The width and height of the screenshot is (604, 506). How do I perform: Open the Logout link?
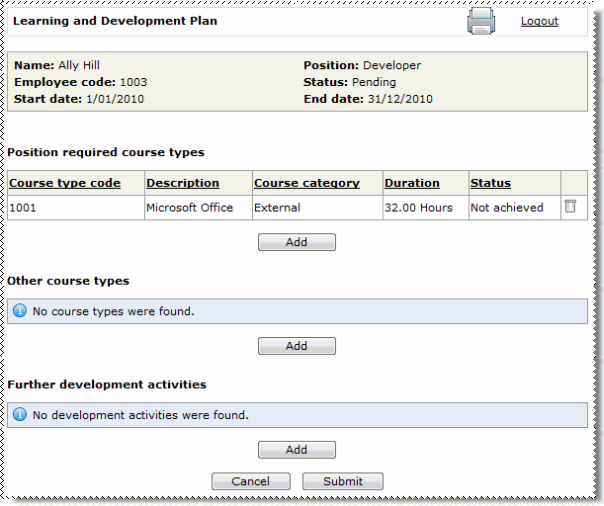coord(539,21)
